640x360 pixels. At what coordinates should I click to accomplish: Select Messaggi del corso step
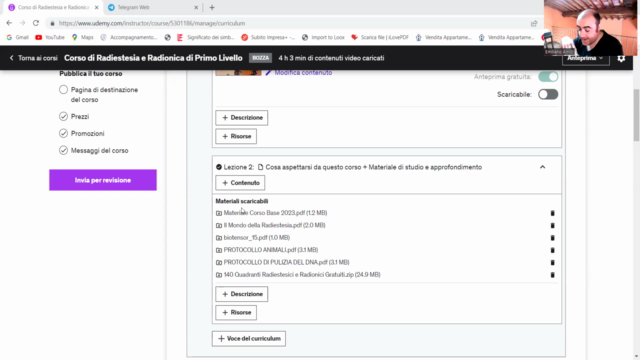click(x=93, y=151)
